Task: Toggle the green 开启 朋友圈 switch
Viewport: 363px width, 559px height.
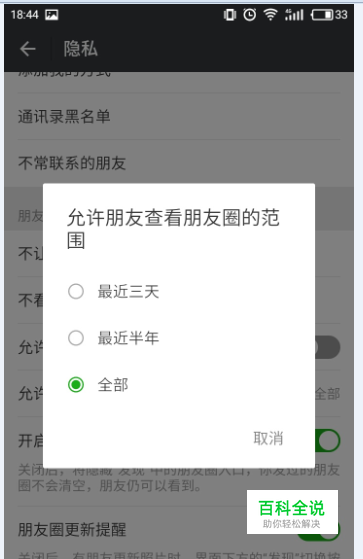Action: [x=327, y=441]
